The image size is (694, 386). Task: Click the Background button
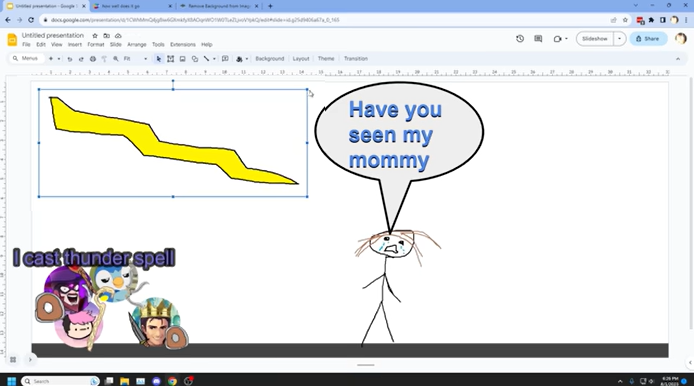click(x=270, y=58)
